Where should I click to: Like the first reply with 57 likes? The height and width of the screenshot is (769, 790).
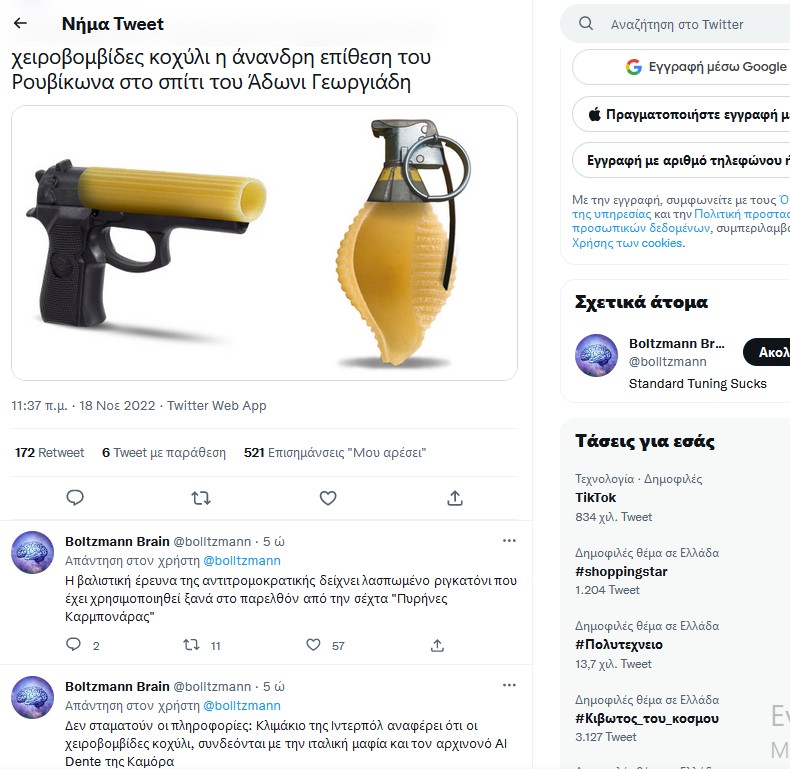point(314,645)
